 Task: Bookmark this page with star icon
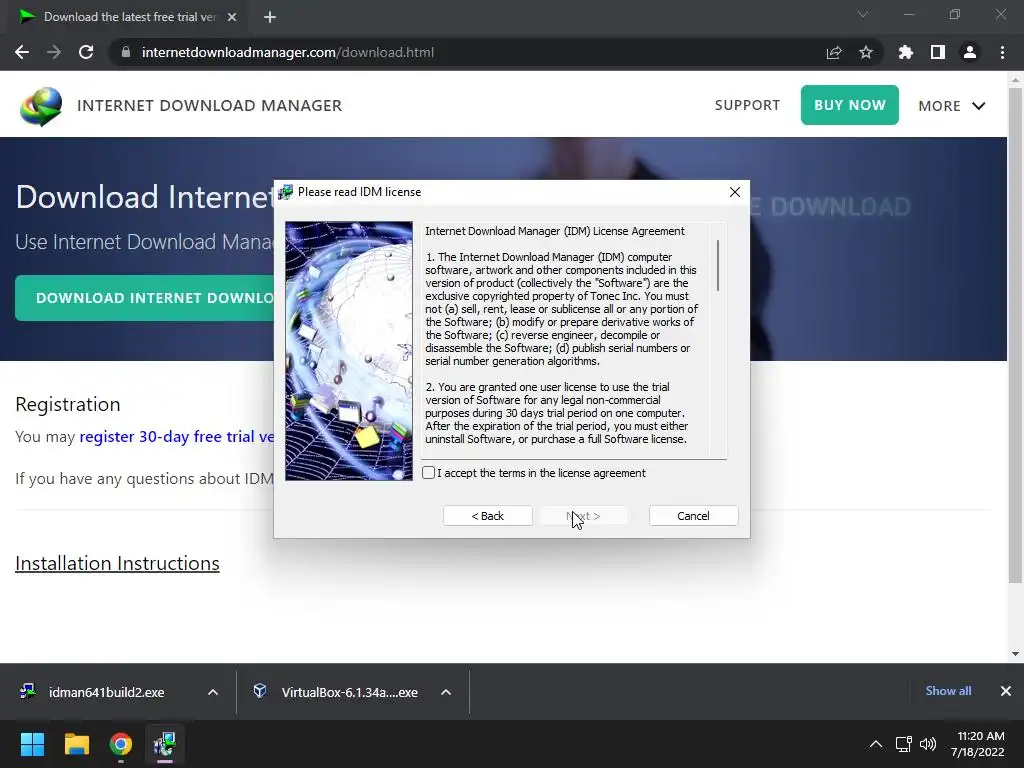tap(866, 52)
